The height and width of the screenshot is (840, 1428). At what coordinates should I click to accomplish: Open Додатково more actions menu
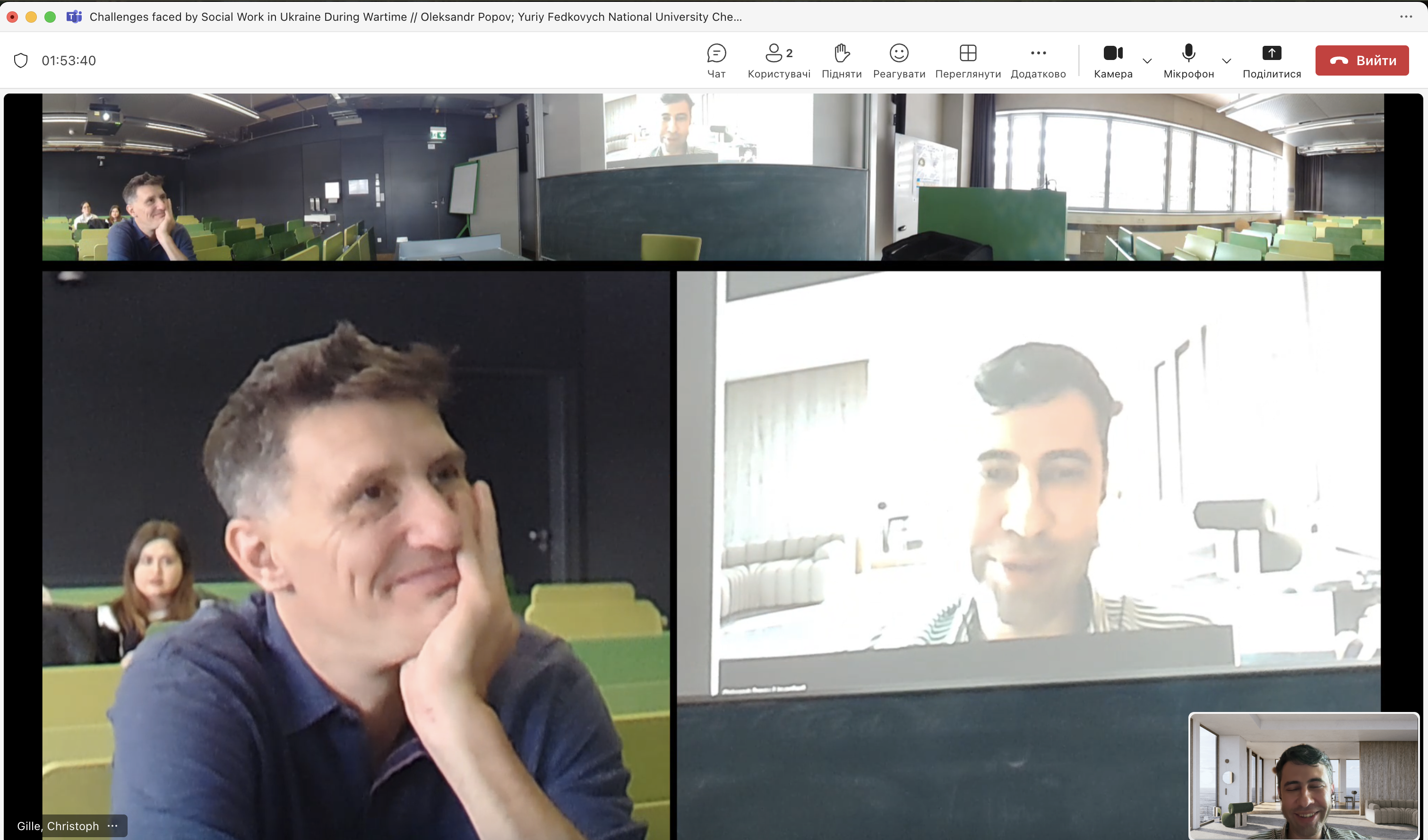[x=1038, y=61]
